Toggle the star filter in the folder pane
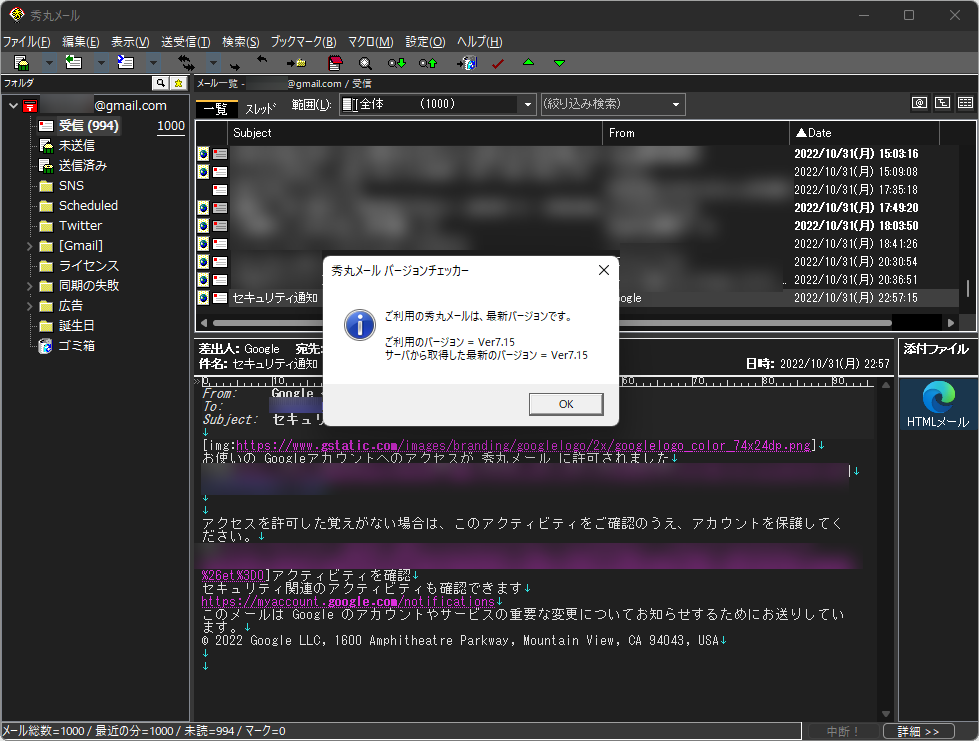Viewport: 979px width, 741px height. click(176, 81)
